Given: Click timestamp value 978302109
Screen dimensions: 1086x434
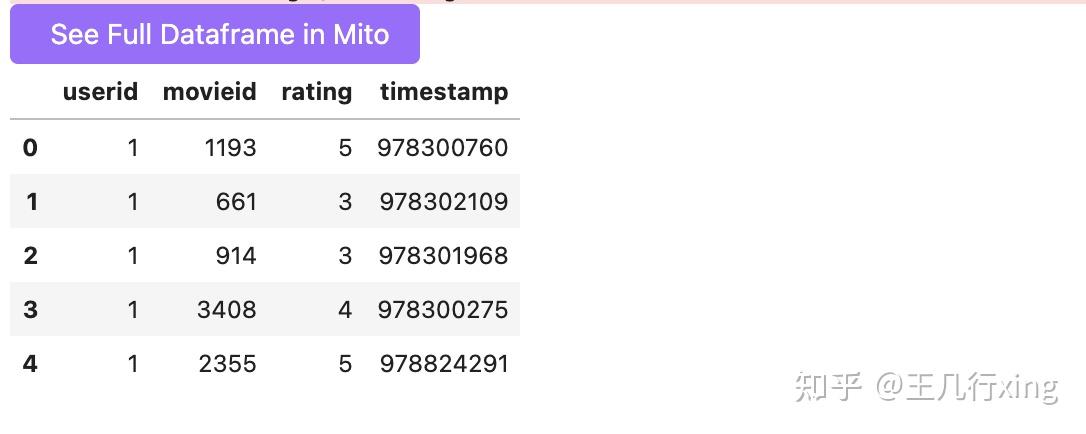Looking at the screenshot, I should tap(444, 202).
